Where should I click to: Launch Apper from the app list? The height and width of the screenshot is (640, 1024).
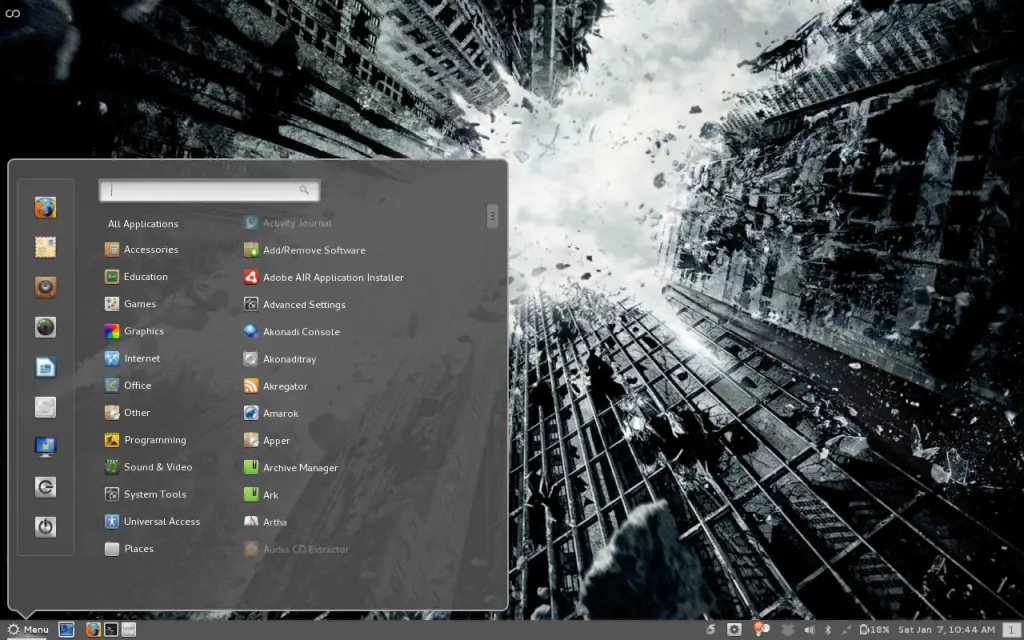266,441
